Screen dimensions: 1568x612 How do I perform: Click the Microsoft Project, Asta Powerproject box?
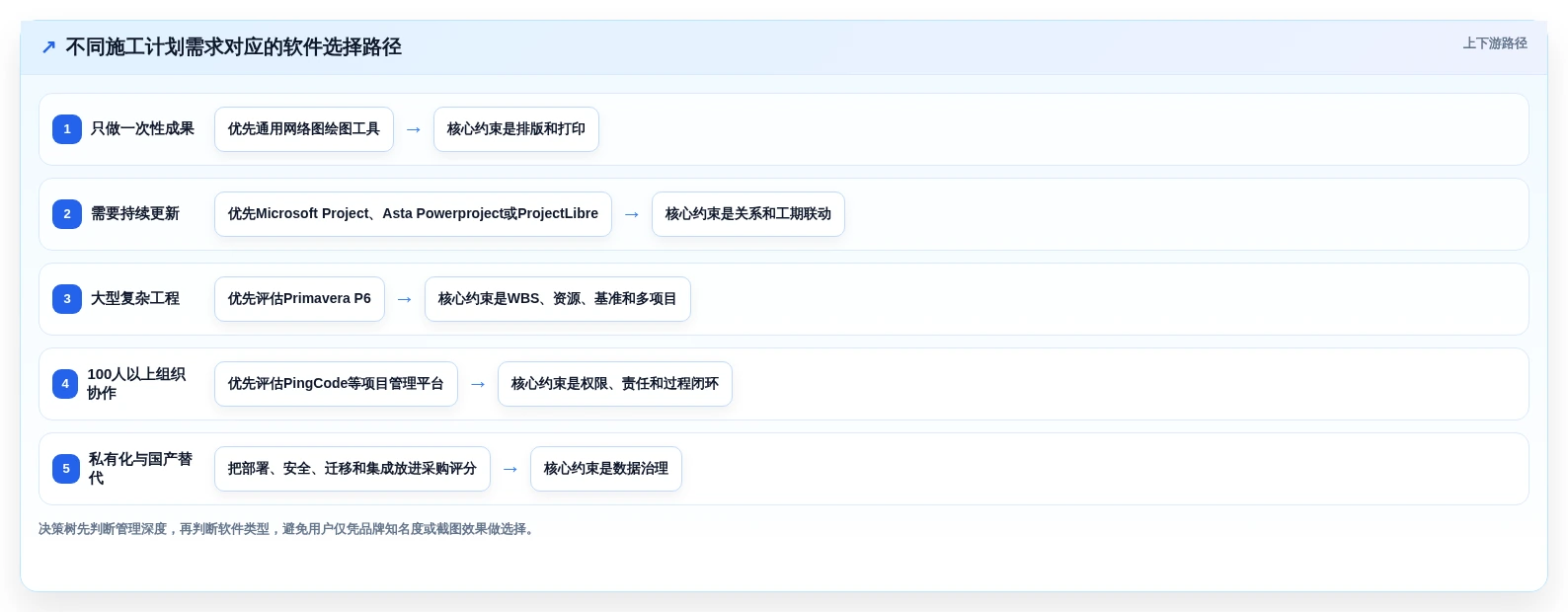(x=413, y=214)
